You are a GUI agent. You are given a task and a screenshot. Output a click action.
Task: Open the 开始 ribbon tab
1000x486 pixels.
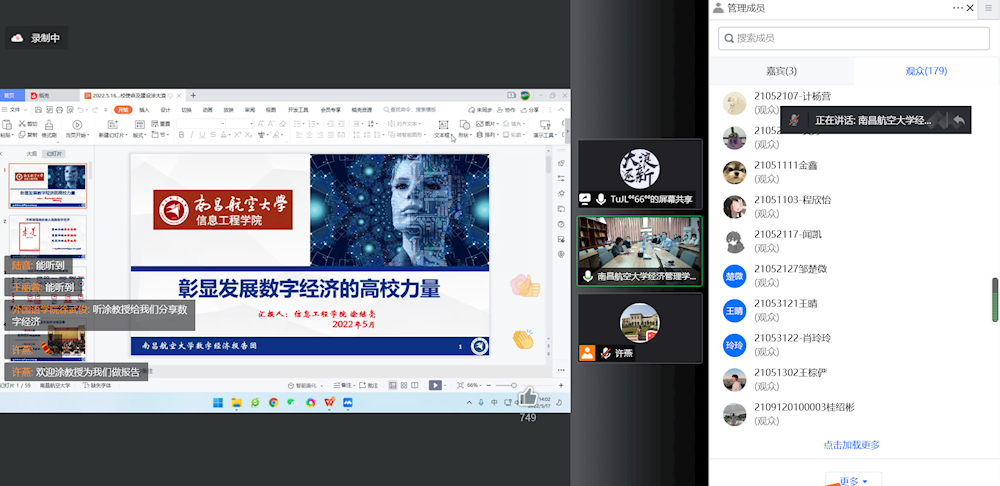122,110
